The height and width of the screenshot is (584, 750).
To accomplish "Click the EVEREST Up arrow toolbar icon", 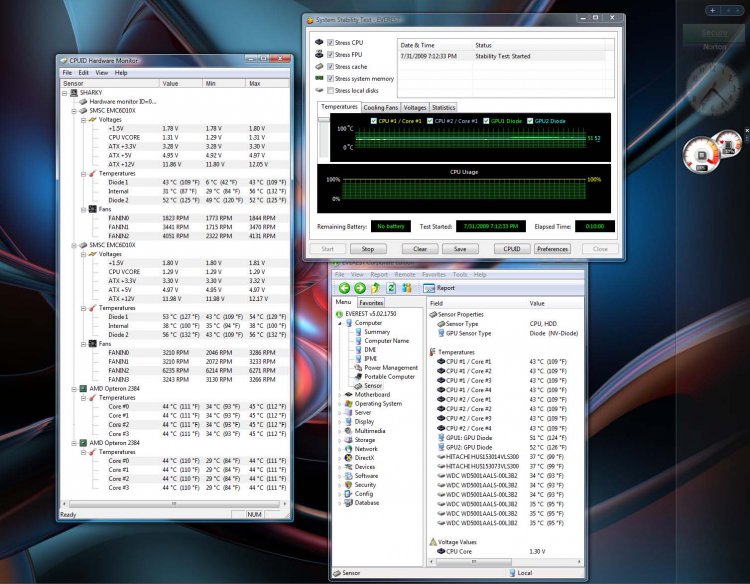I will click(x=375, y=288).
